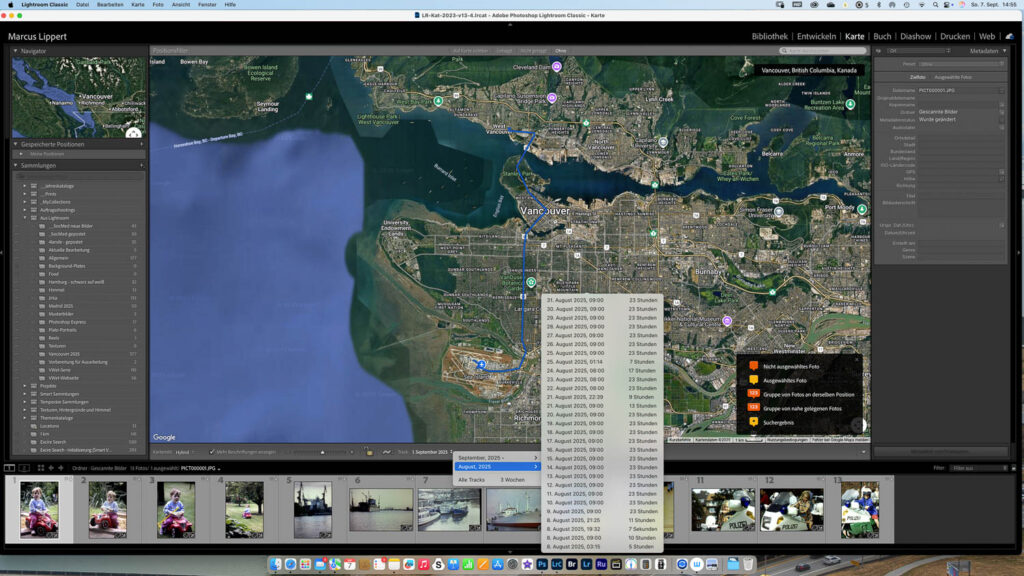Switch to the Diashow module

coord(916,37)
